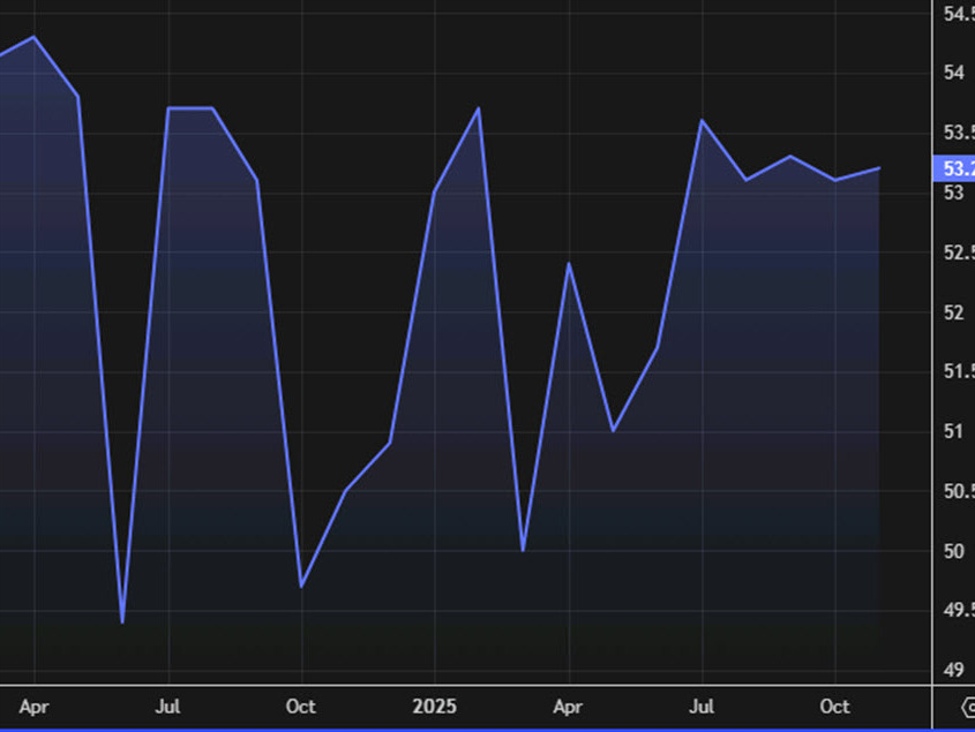Click the vertical gridline above the 2025 label
The width and height of the screenshot is (975, 732).
(434, 400)
